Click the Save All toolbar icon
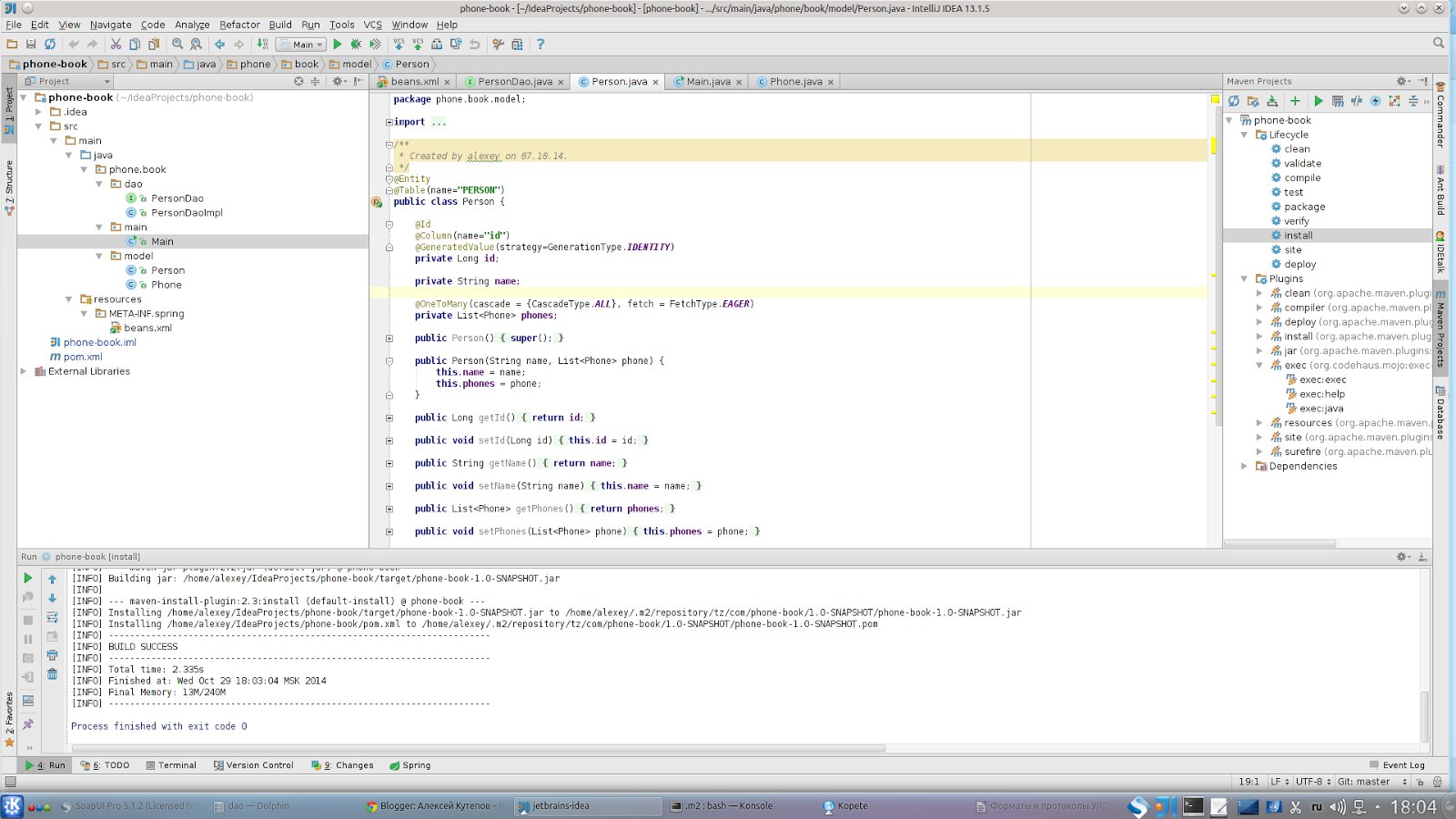 [31, 44]
